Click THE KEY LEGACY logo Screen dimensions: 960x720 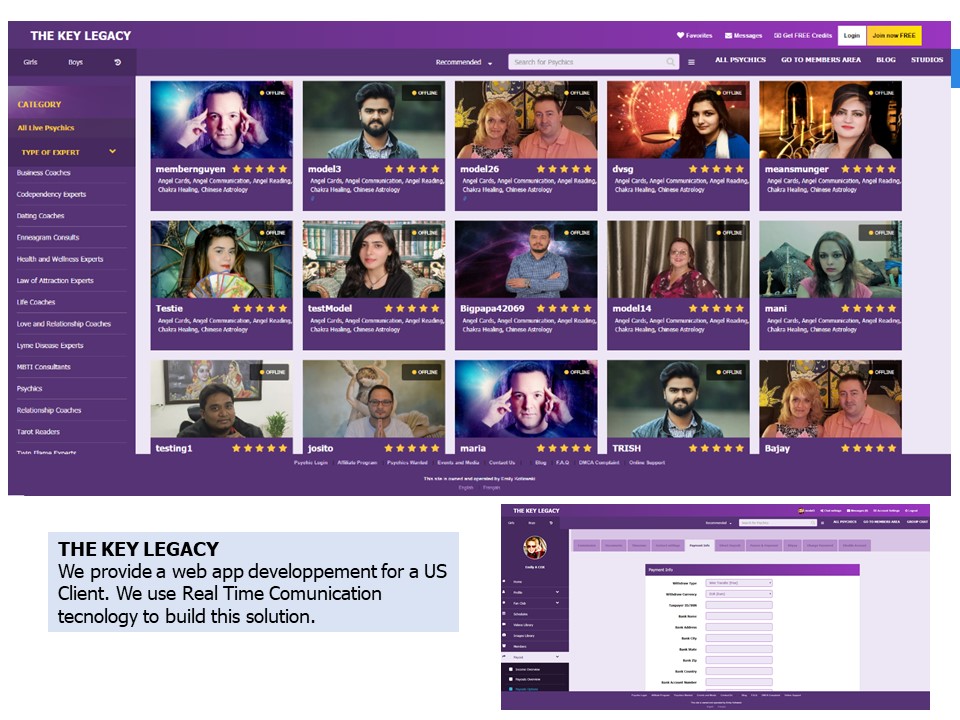81,36
